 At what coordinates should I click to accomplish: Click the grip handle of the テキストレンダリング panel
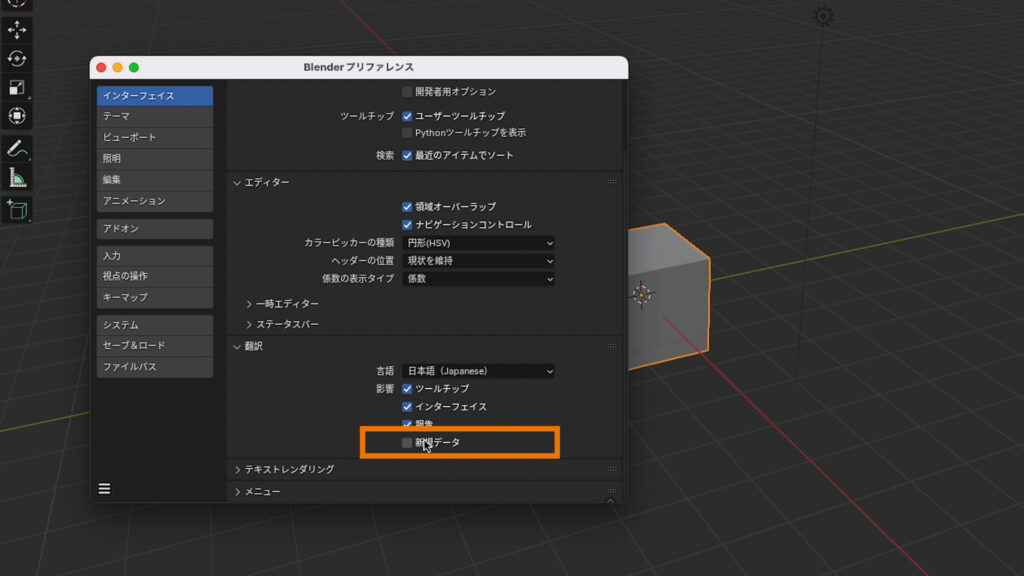[611, 469]
